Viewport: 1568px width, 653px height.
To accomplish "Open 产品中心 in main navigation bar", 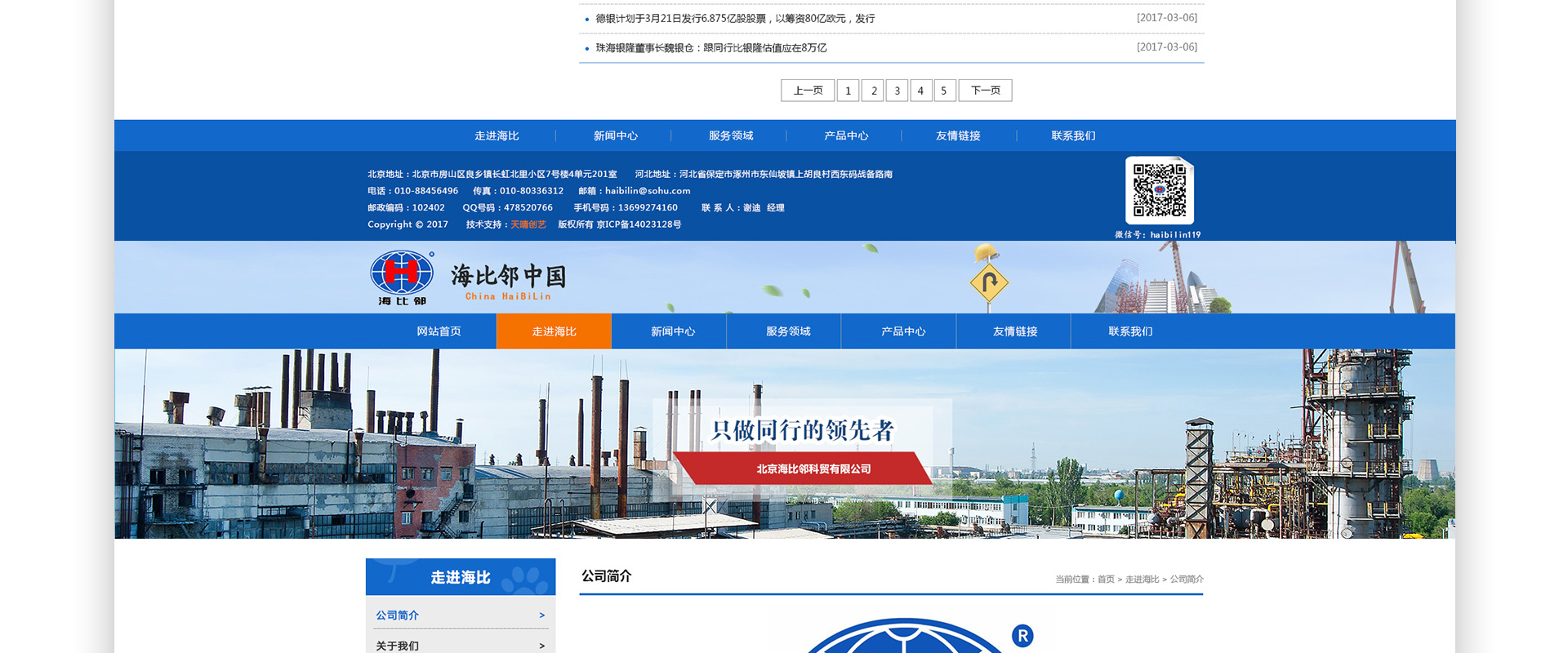I will point(902,331).
